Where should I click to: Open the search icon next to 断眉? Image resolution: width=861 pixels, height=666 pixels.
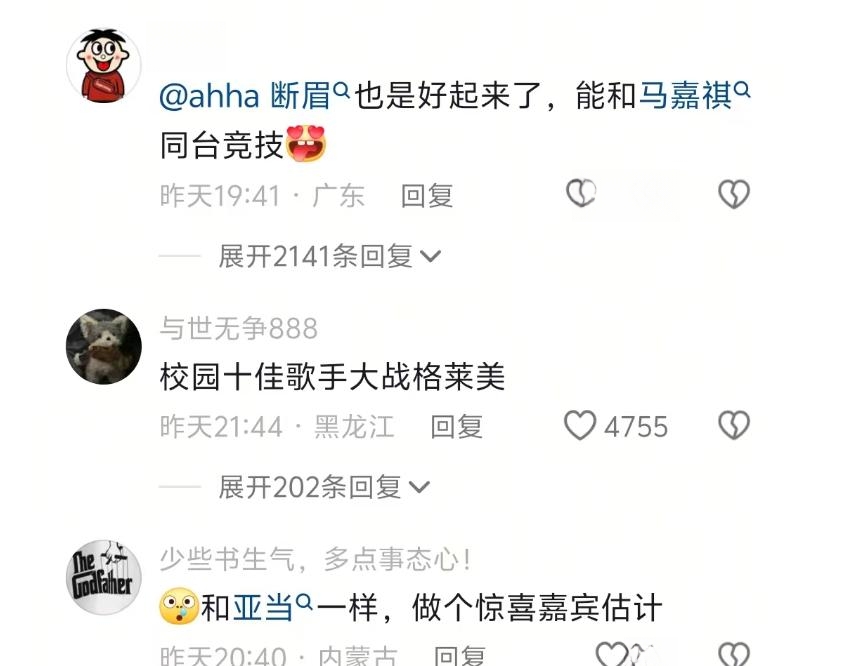click(341, 90)
